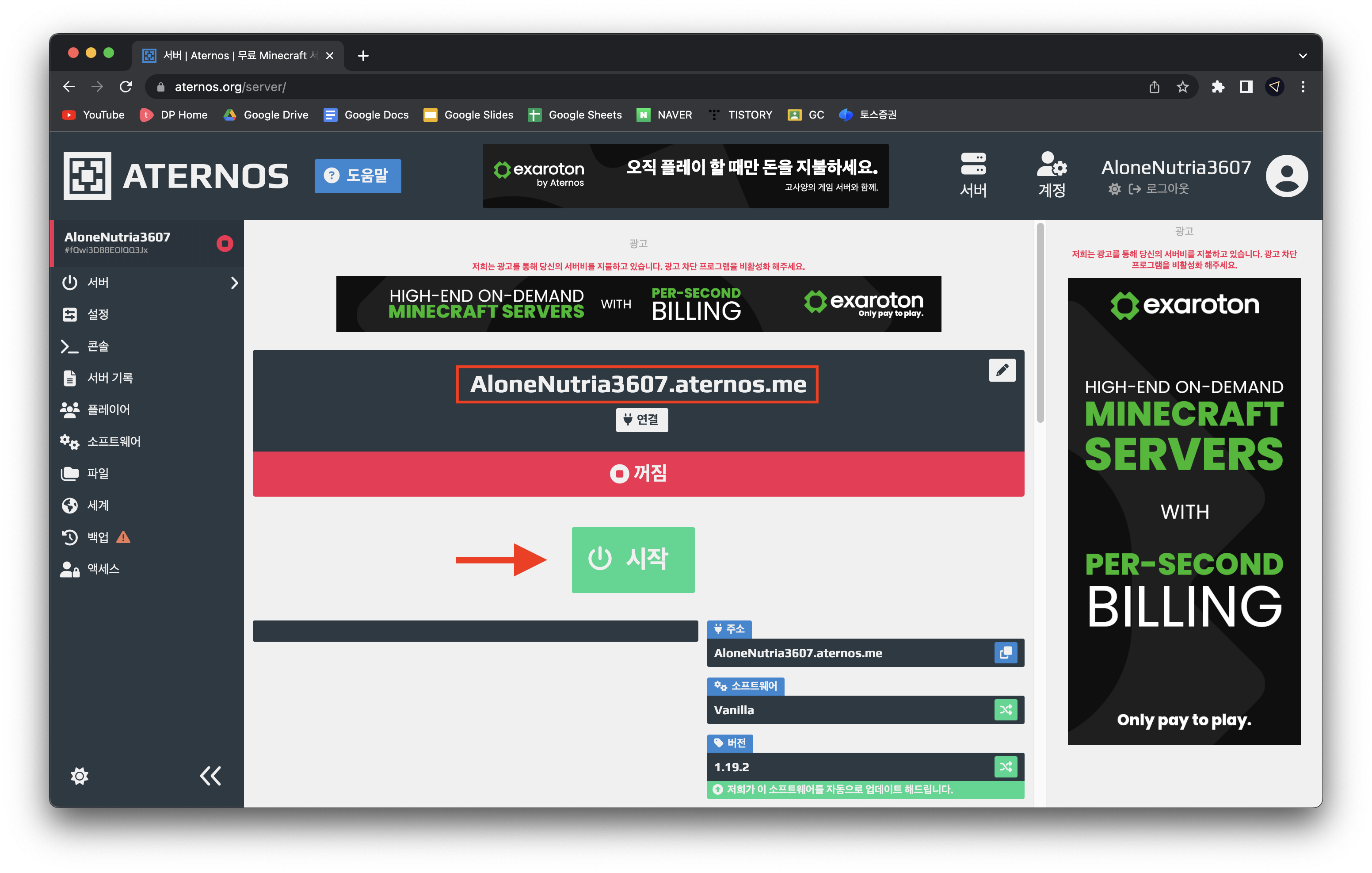Collapse the sidebar with double chevron
Image resolution: width=1372 pixels, height=873 pixels.
coord(210,776)
